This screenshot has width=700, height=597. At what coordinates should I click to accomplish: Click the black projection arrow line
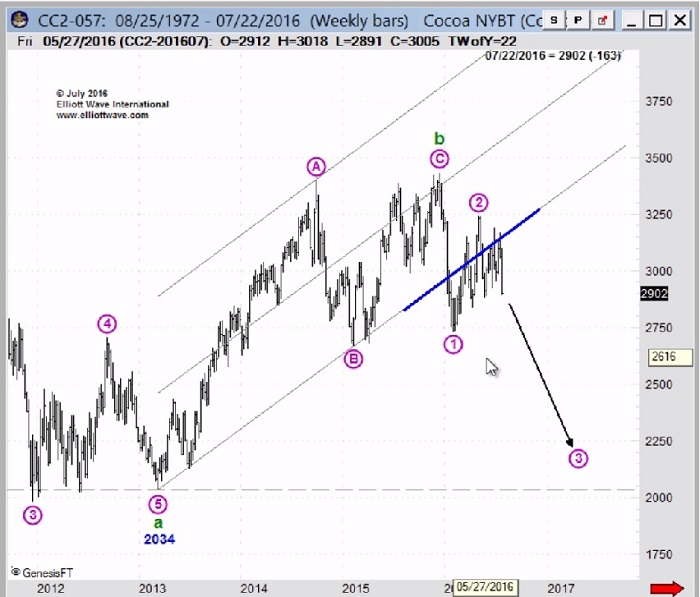click(541, 375)
